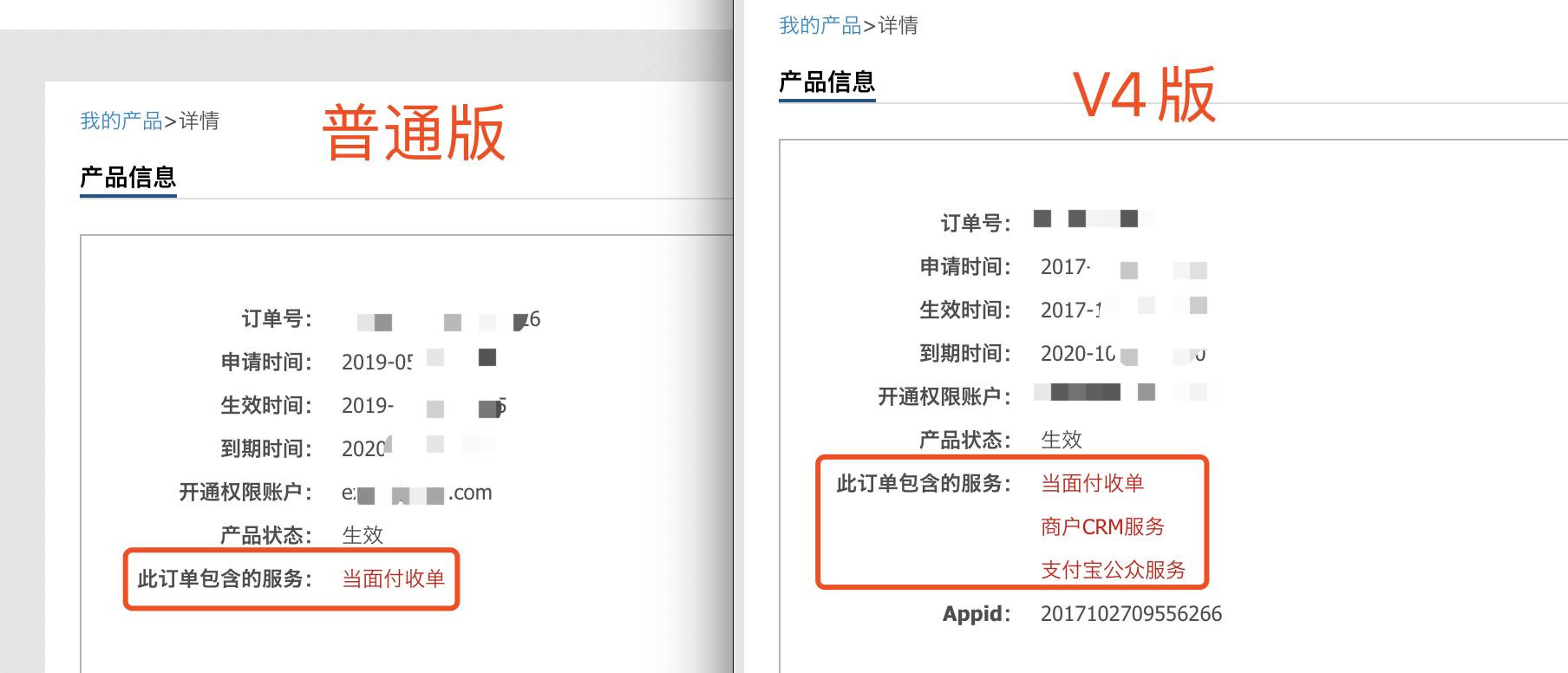Image resolution: width=1568 pixels, height=673 pixels.
Task: Click the account email ending in .com
Action: (417, 493)
